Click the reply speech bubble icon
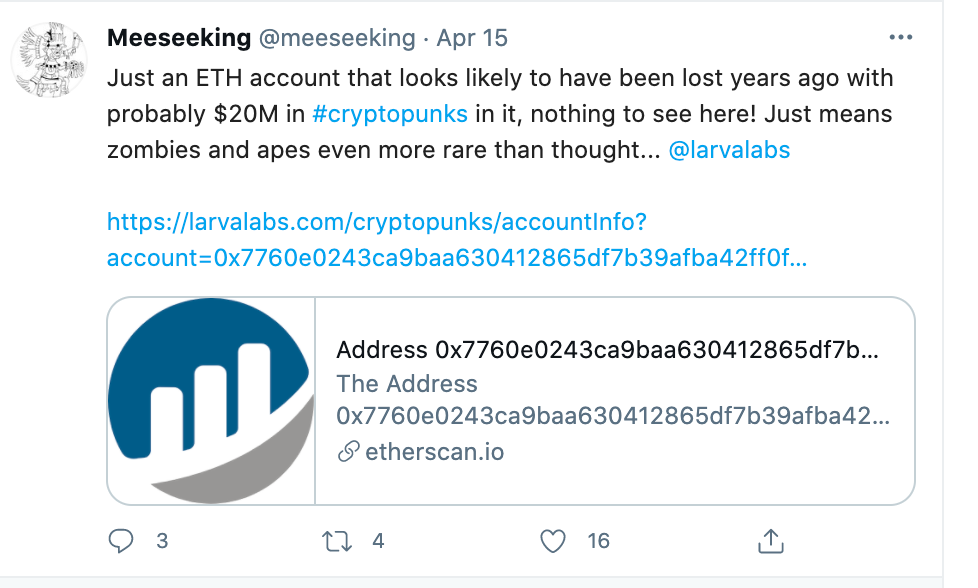 (x=120, y=541)
